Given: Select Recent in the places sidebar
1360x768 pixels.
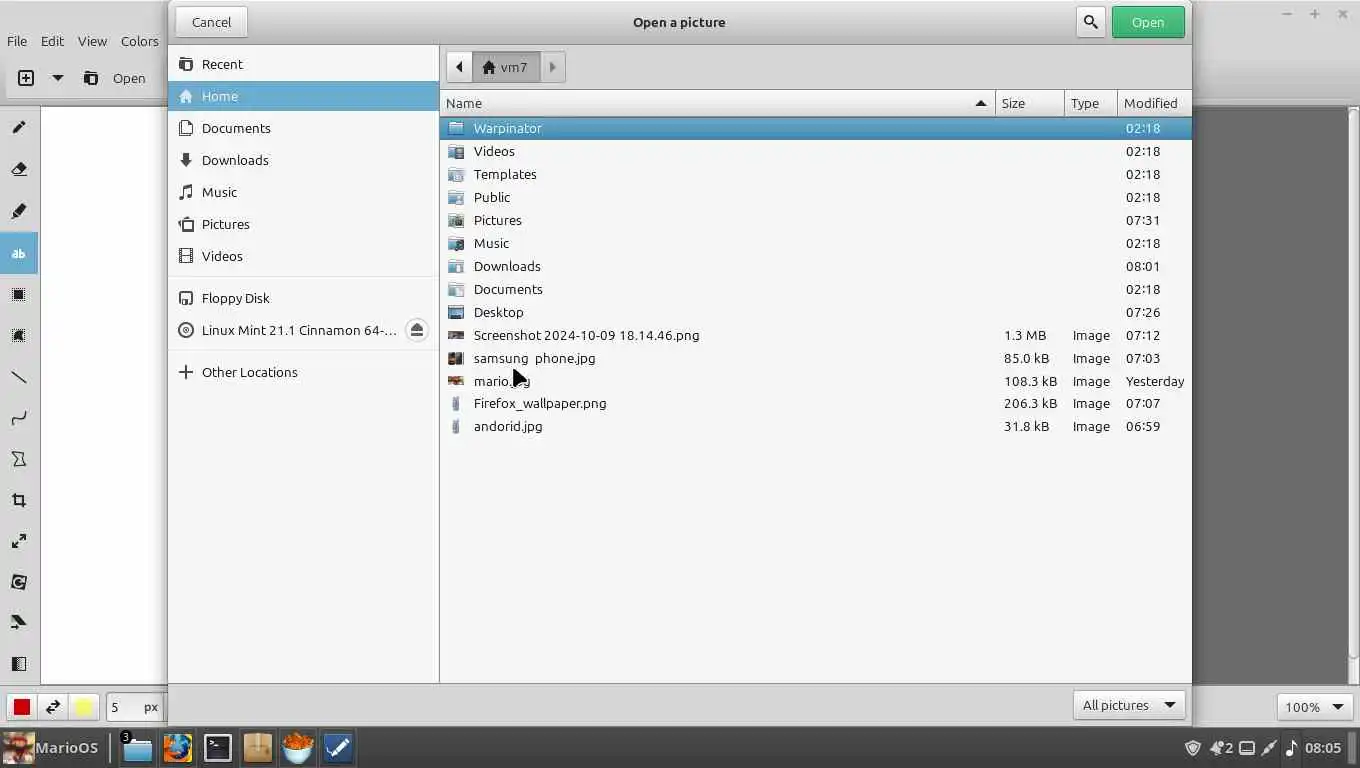Looking at the screenshot, I should tap(304, 64).
